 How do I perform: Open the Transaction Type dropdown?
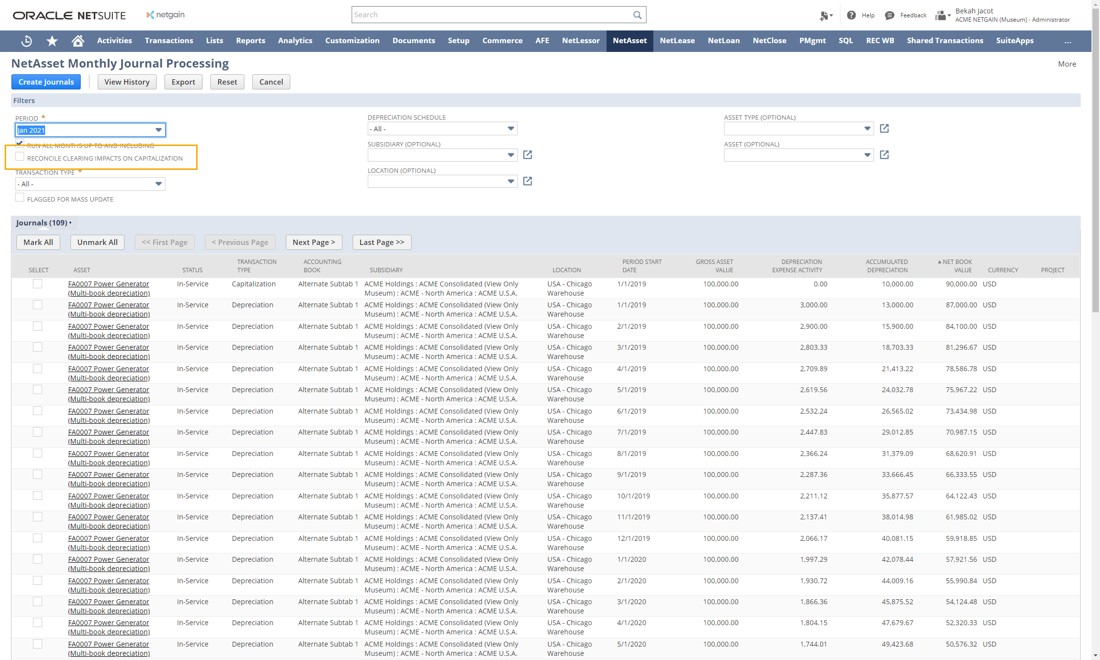tap(90, 184)
